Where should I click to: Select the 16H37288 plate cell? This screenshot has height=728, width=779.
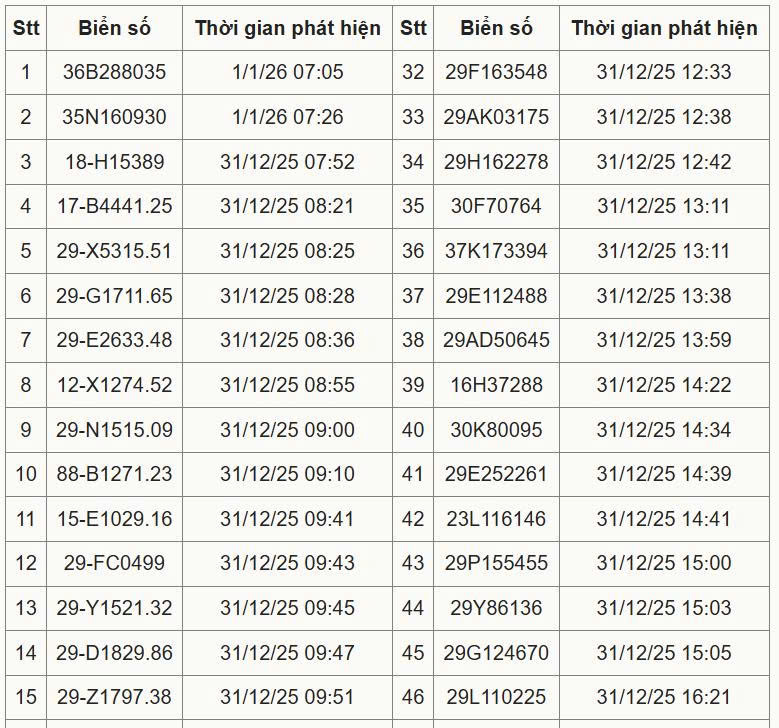[496, 385]
